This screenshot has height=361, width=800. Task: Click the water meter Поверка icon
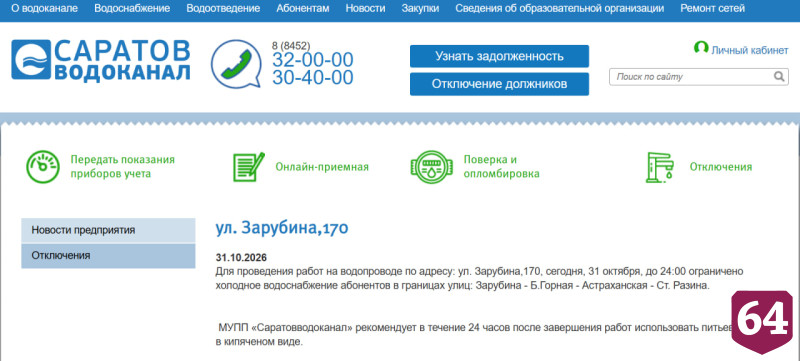click(432, 167)
